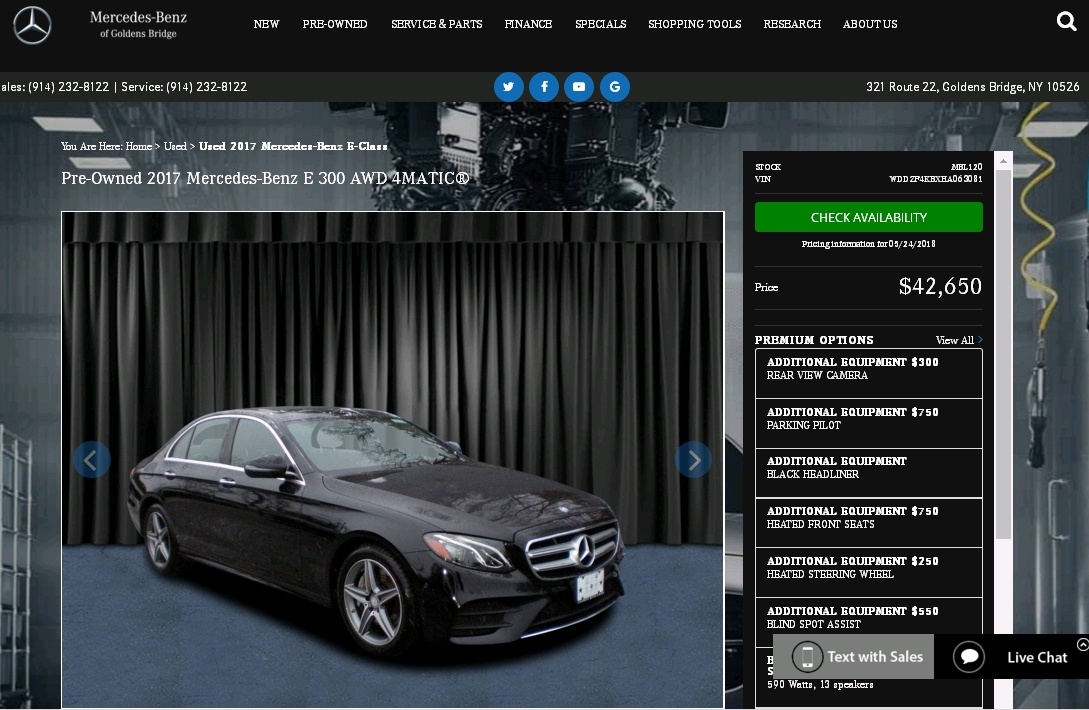Open the dealership Facebook page
The width and height of the screenshot is (1089, 710).
tap(544, 87)
